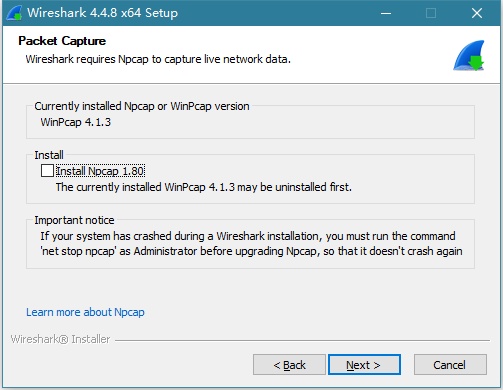Check the Install Npcap 1.80 checkbox
The height and width of the screenshot is (390, 503).
[x=47, y=171]
